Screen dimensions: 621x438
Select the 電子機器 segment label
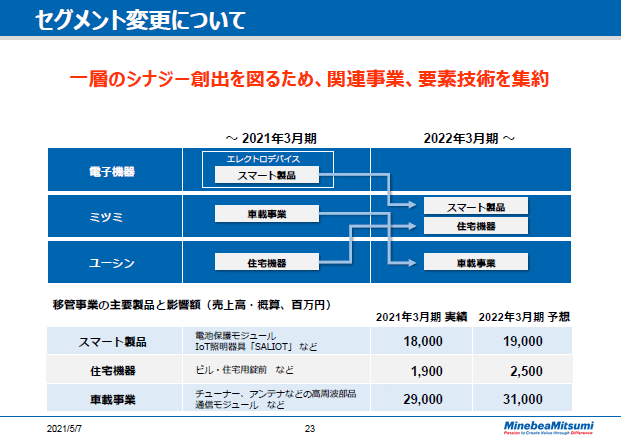(112, 171)
